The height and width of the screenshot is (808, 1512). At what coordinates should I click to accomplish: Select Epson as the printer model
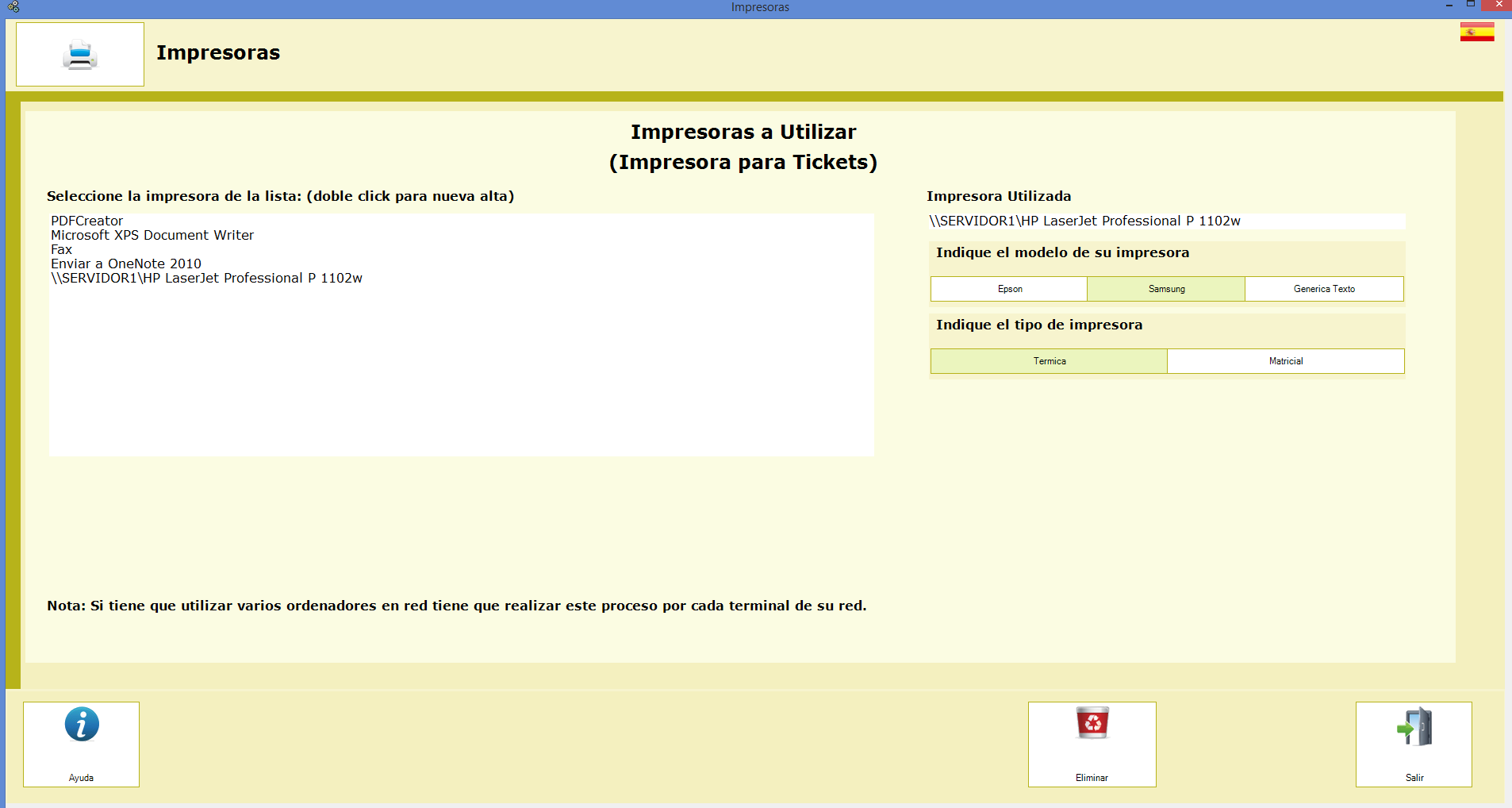1009,289
